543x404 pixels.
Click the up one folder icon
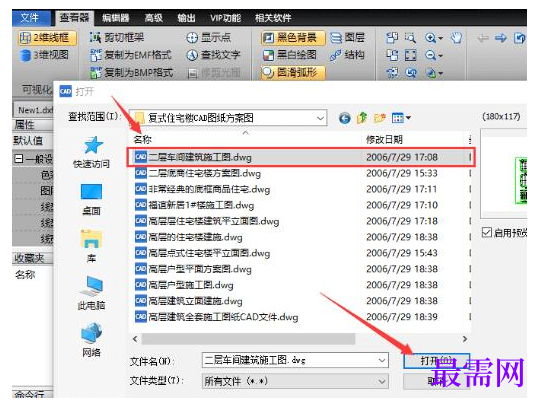(362, 118)
